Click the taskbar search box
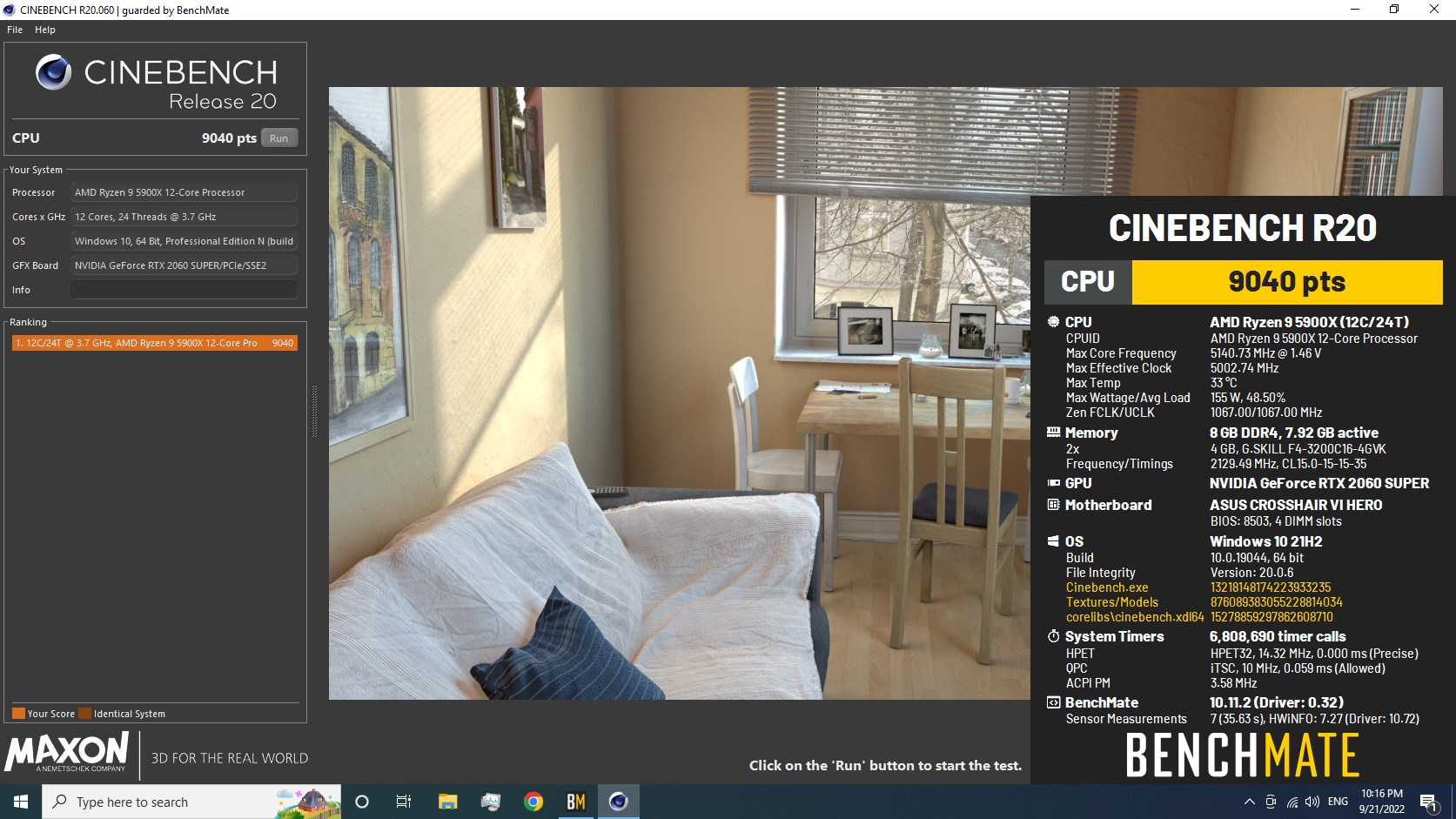 (x=191, y=802)
